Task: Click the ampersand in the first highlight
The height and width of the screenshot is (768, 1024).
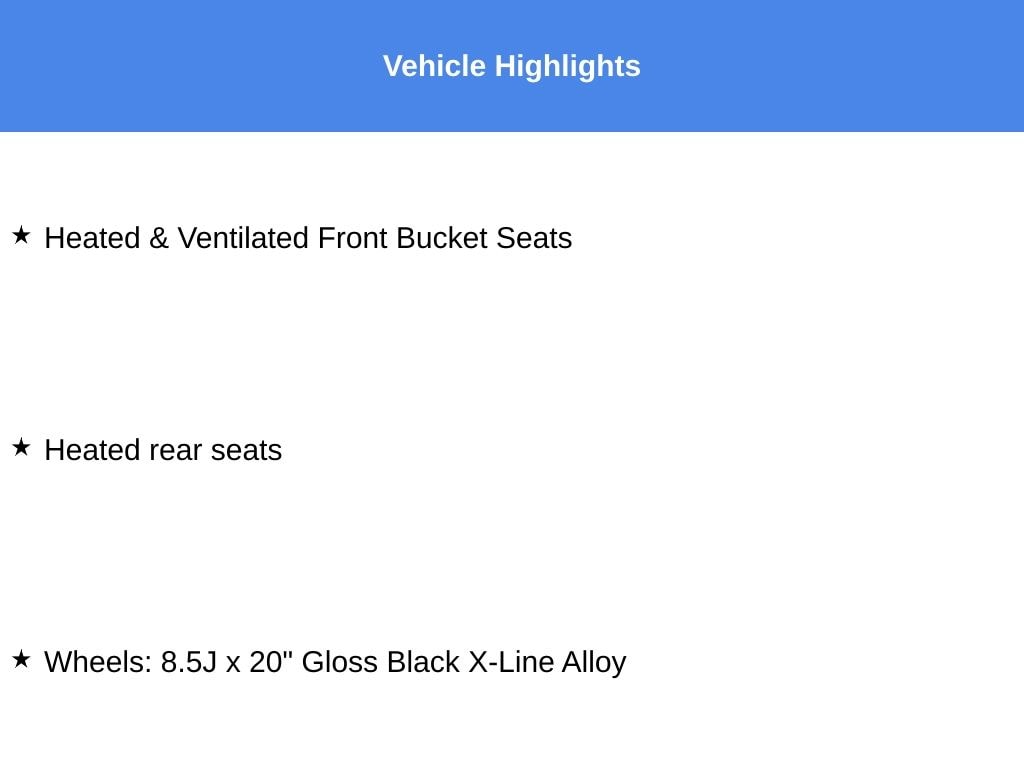Action: coord(158,239)
